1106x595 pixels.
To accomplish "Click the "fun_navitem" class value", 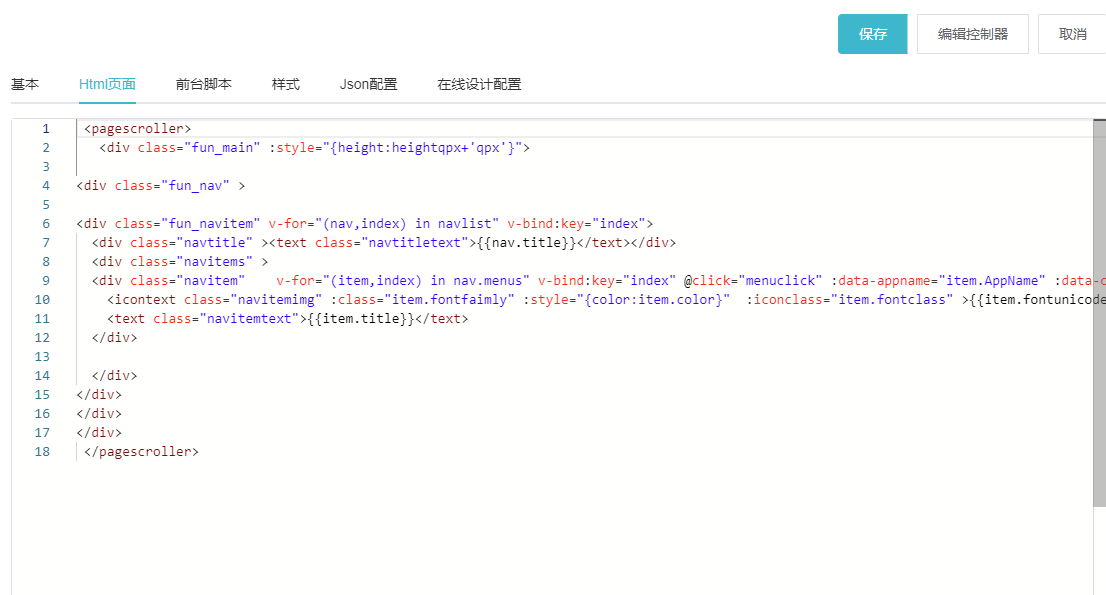I will point(211,224).
